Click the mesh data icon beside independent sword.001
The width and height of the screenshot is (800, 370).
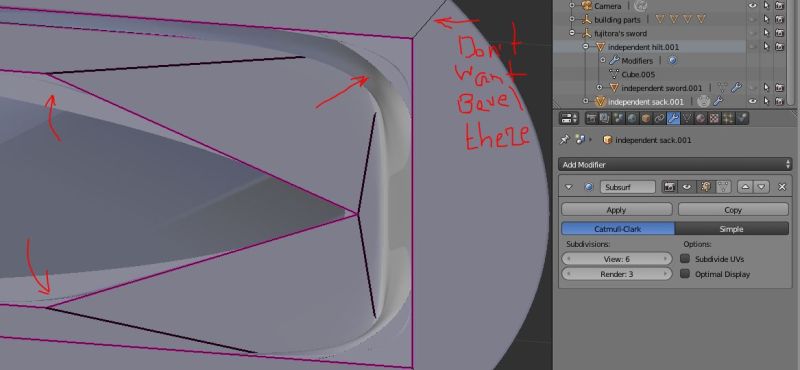click(x=722, y=88)
